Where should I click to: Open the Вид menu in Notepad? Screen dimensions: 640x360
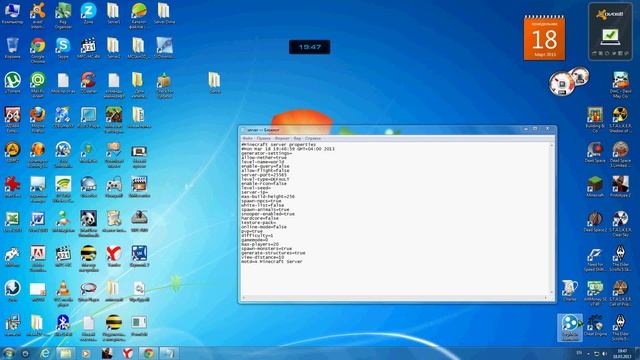click(x=297, y=138)
